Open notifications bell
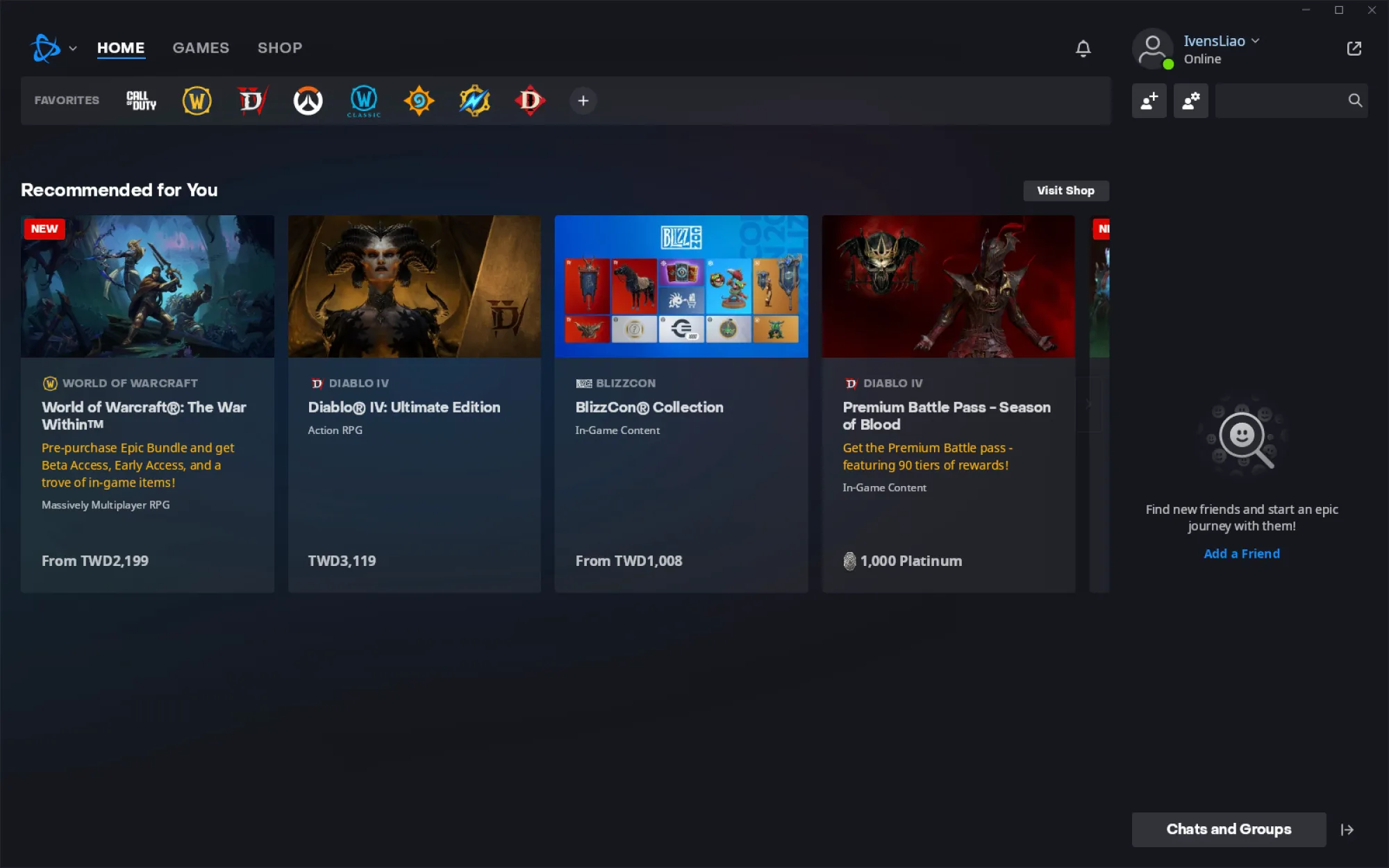1389x868 pixels. [x=1083, y=48]
